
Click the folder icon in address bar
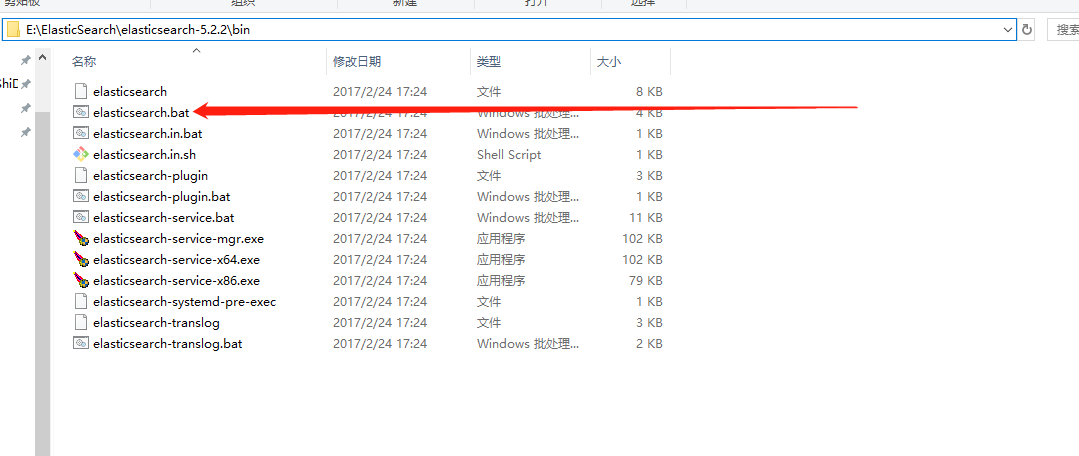click(x=13, y=30)
